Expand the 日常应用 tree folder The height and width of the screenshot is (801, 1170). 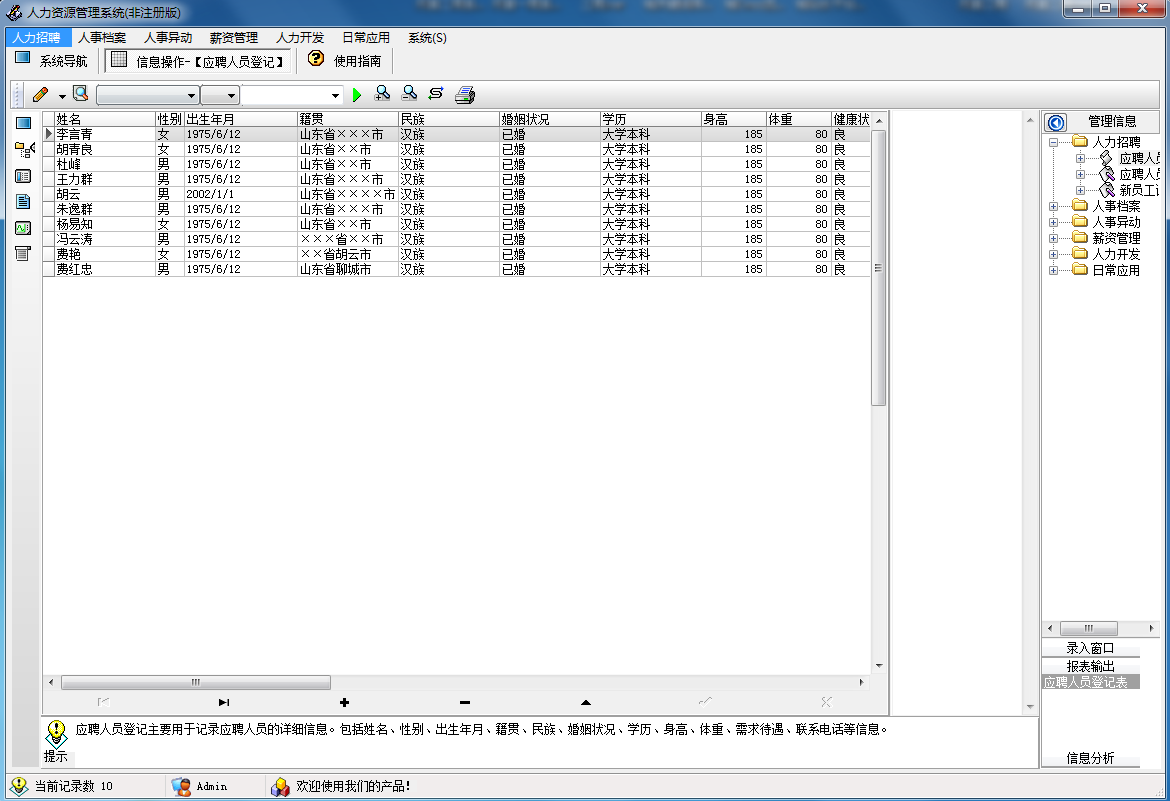coord(1054,270)
